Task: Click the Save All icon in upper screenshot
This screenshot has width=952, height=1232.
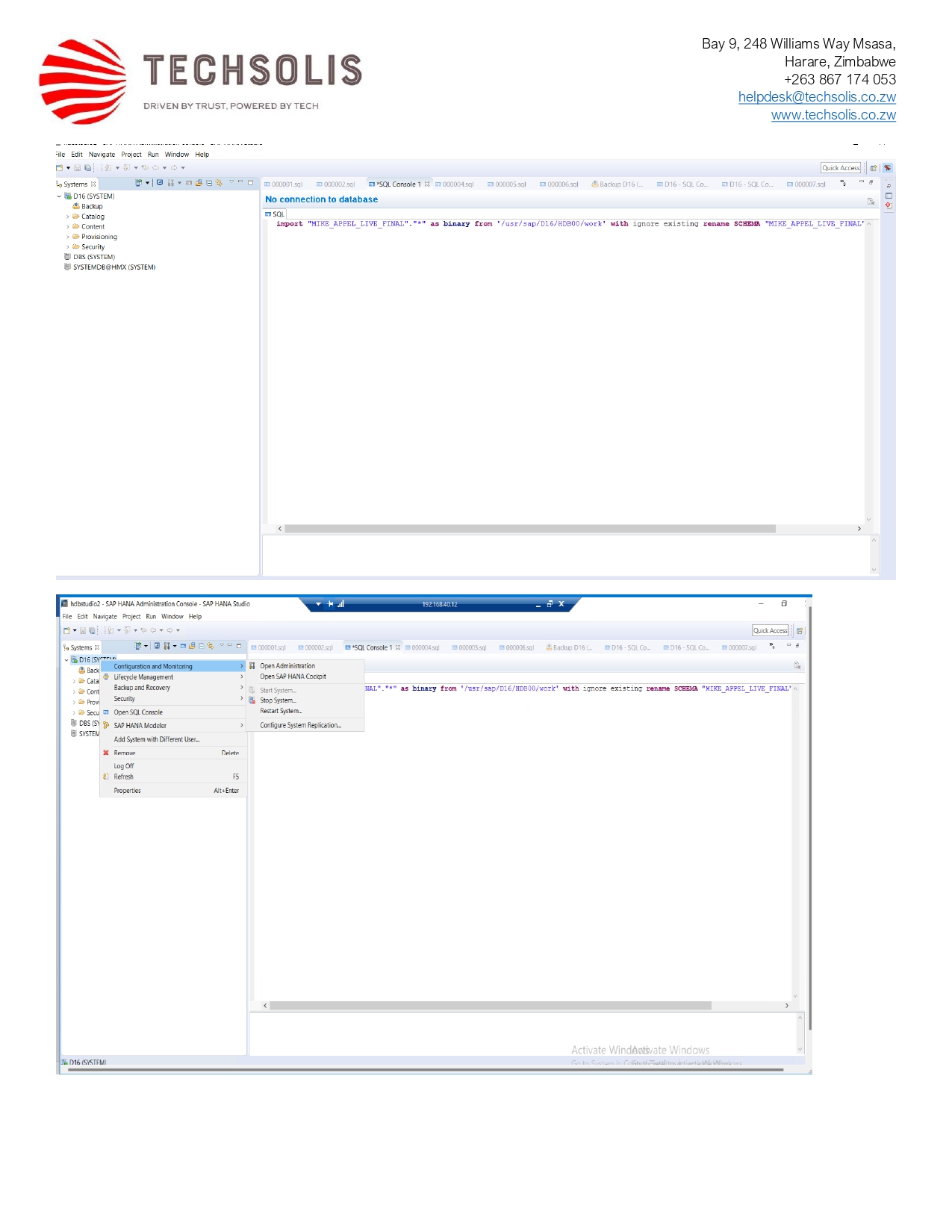Action: pyautogui.click(x=87, y=168)
